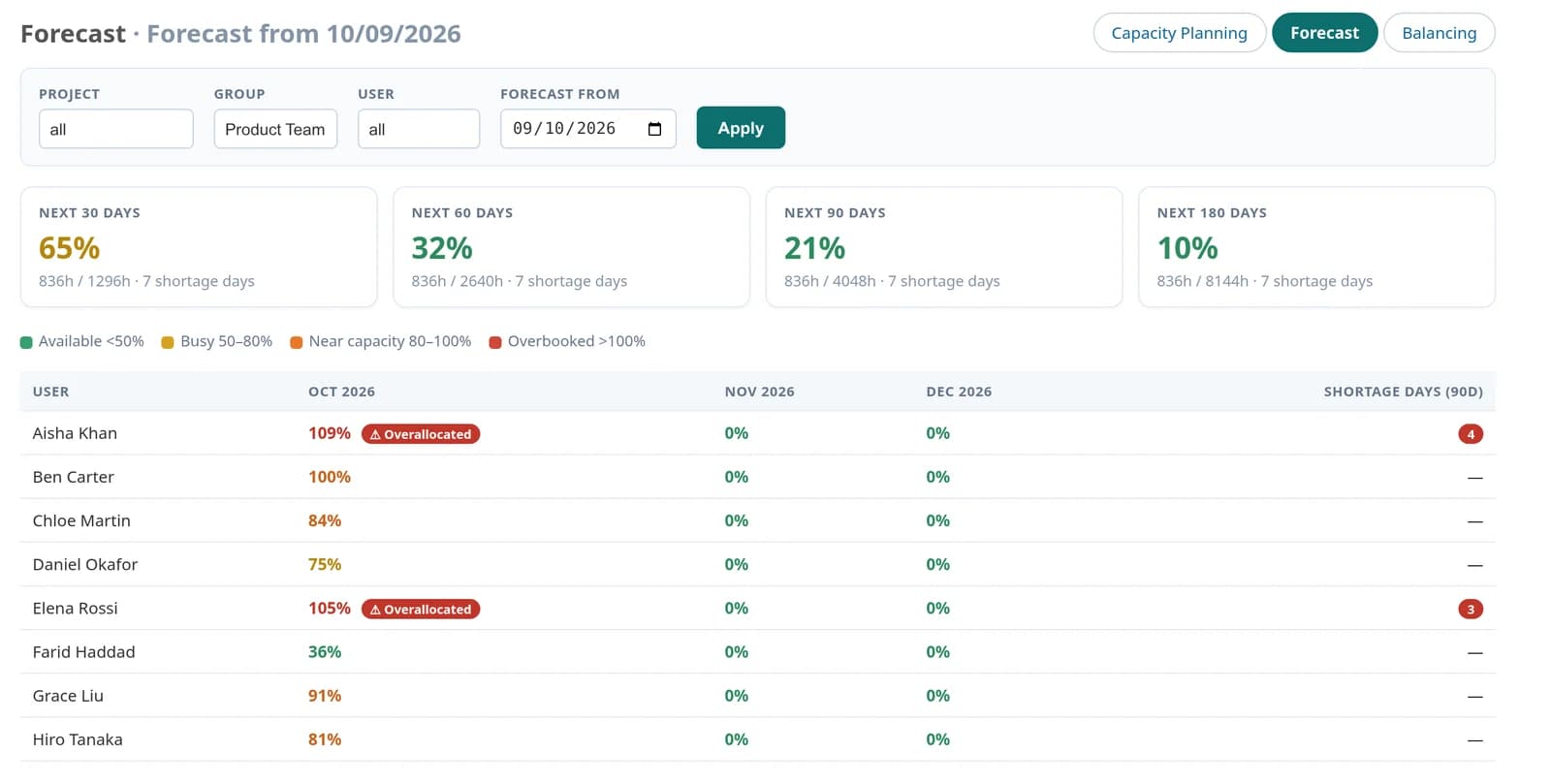The image size is (1551, 784).
Task: Switch to the Capacity Planning tab
Action: [x=1179, y=33]
